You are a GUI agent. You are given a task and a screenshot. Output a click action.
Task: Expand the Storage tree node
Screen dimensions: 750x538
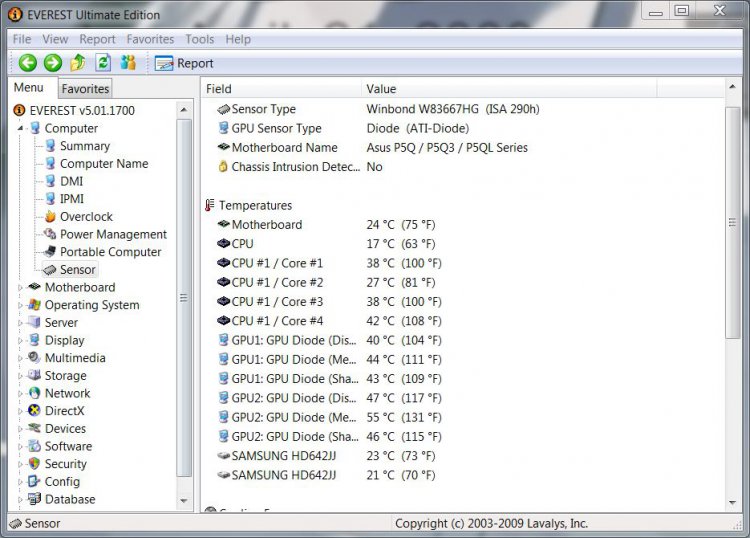(x=20, y=376)
